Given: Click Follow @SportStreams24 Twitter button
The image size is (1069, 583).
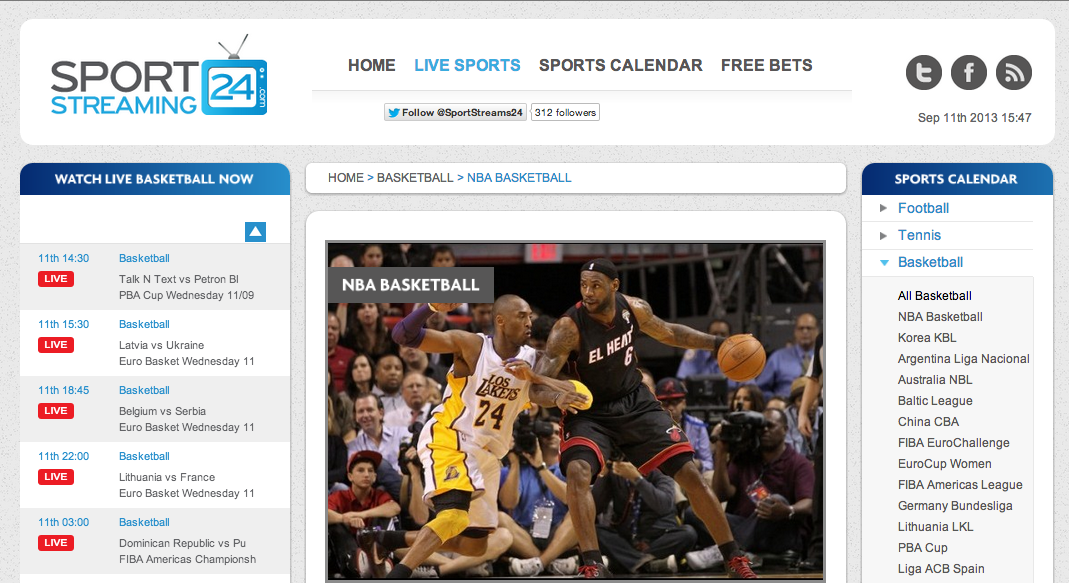Looking at the screenshot, I should click(x=455, y=113).
